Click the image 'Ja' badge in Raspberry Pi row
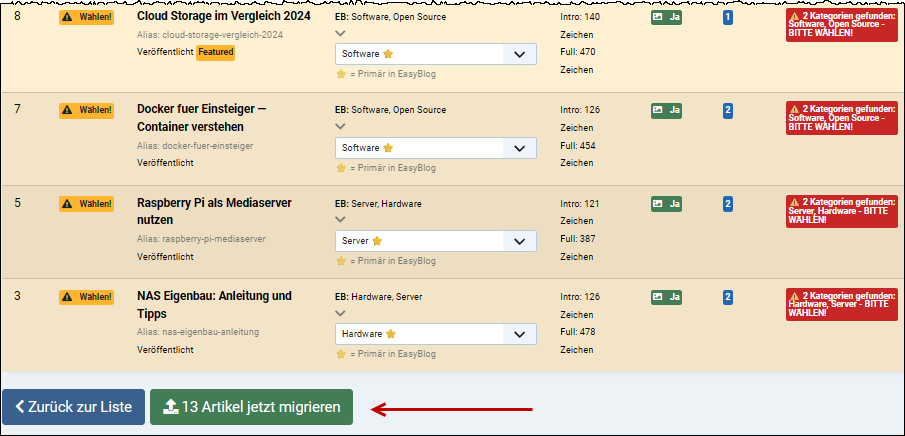The height and width of the screenshot is (436, 905). [x=666, y=203]
